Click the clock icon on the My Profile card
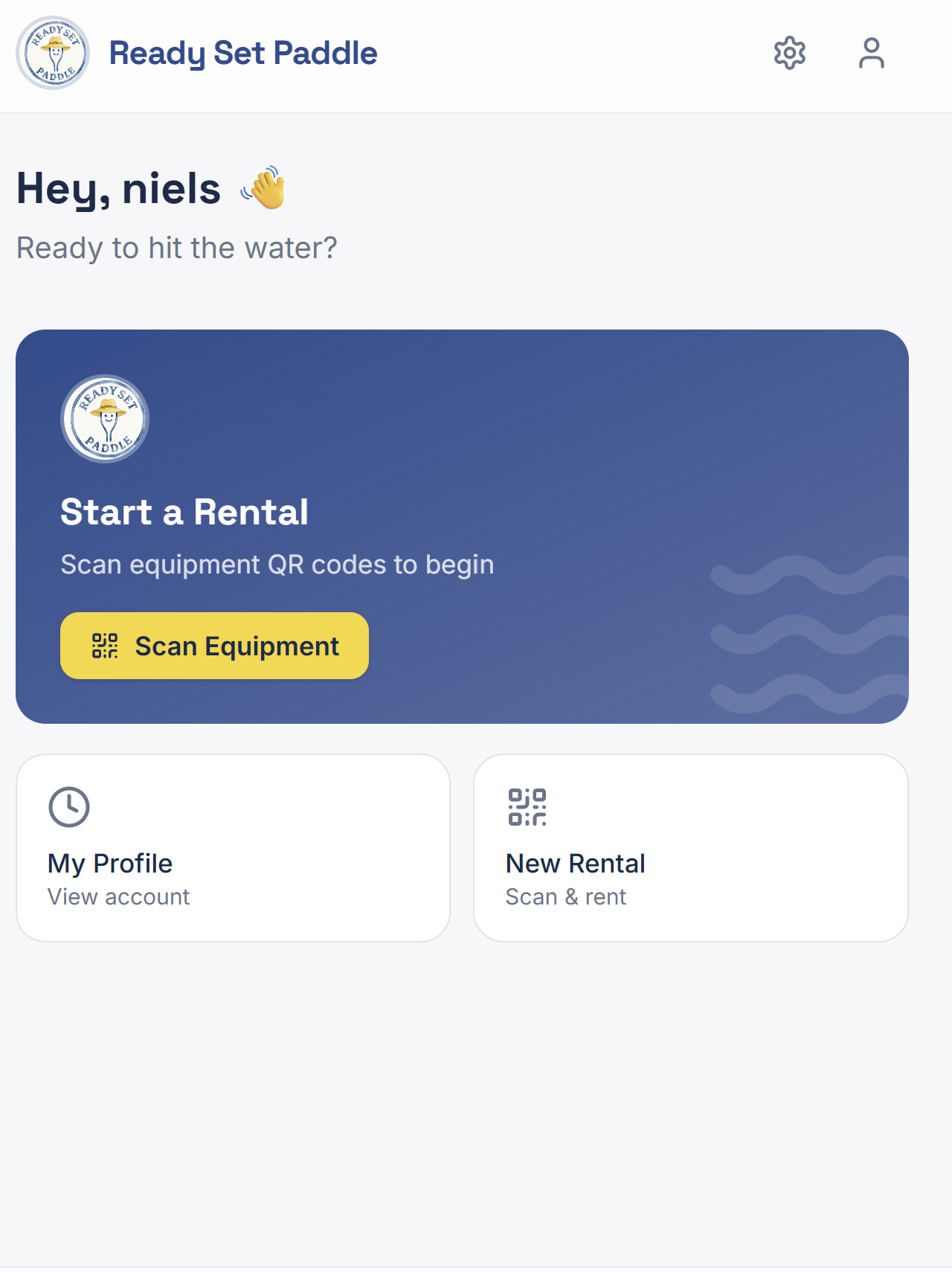The width and height of the screenshot is (952, 1272). [x=68, y=806]
